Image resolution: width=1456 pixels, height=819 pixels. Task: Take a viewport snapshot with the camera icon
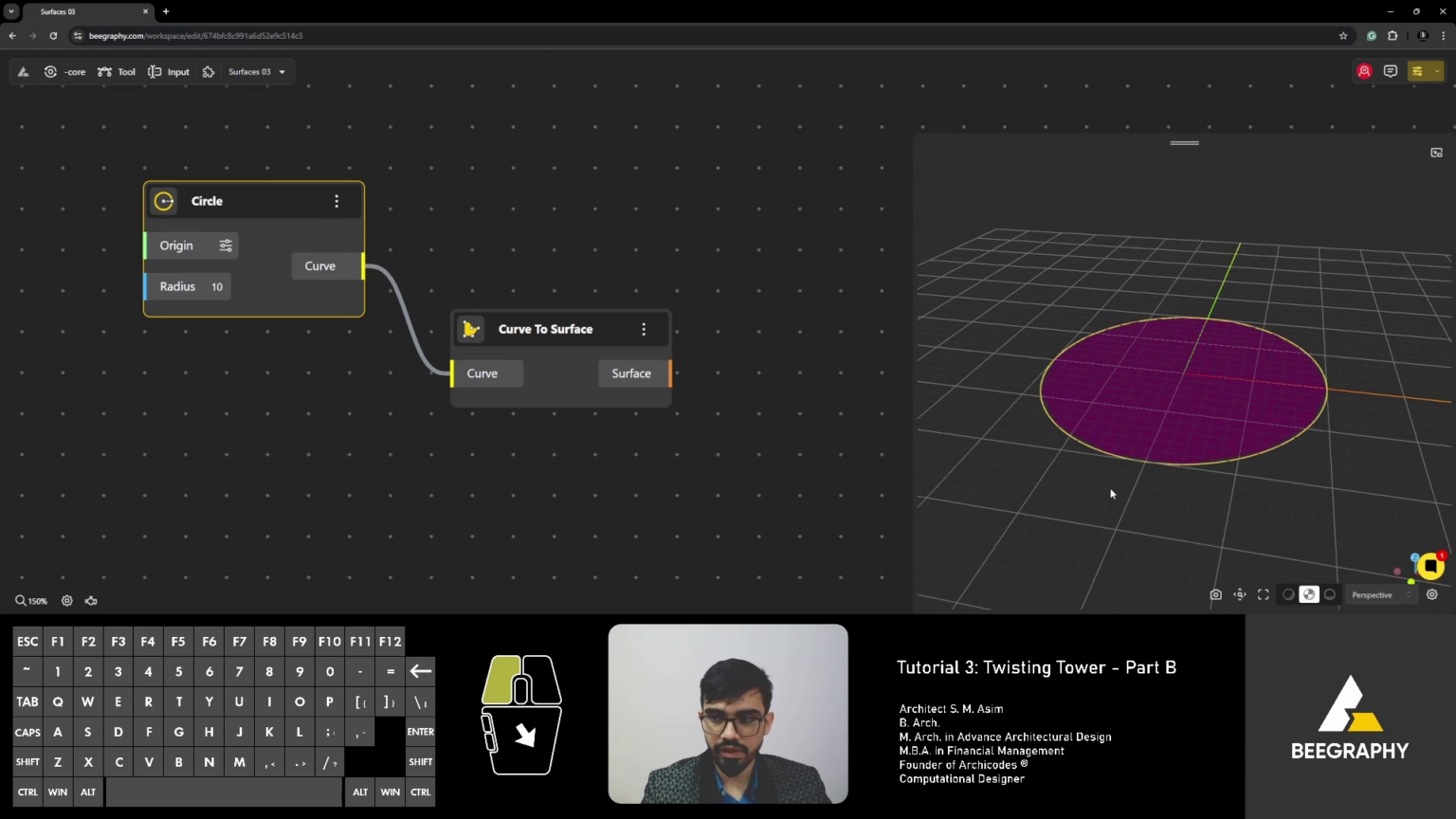click(1216, 594)
